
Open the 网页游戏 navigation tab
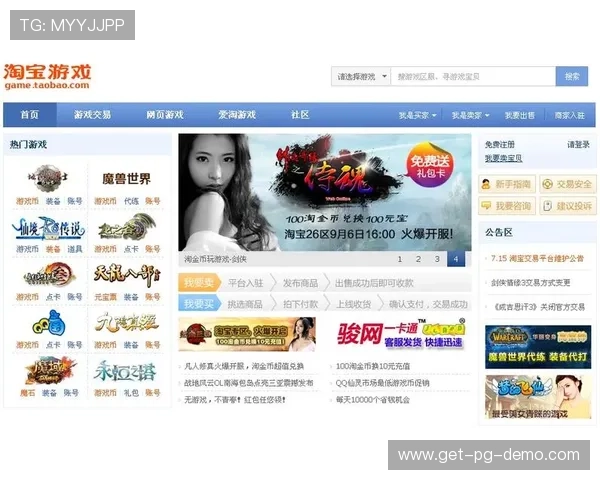[x=165, y=115]
